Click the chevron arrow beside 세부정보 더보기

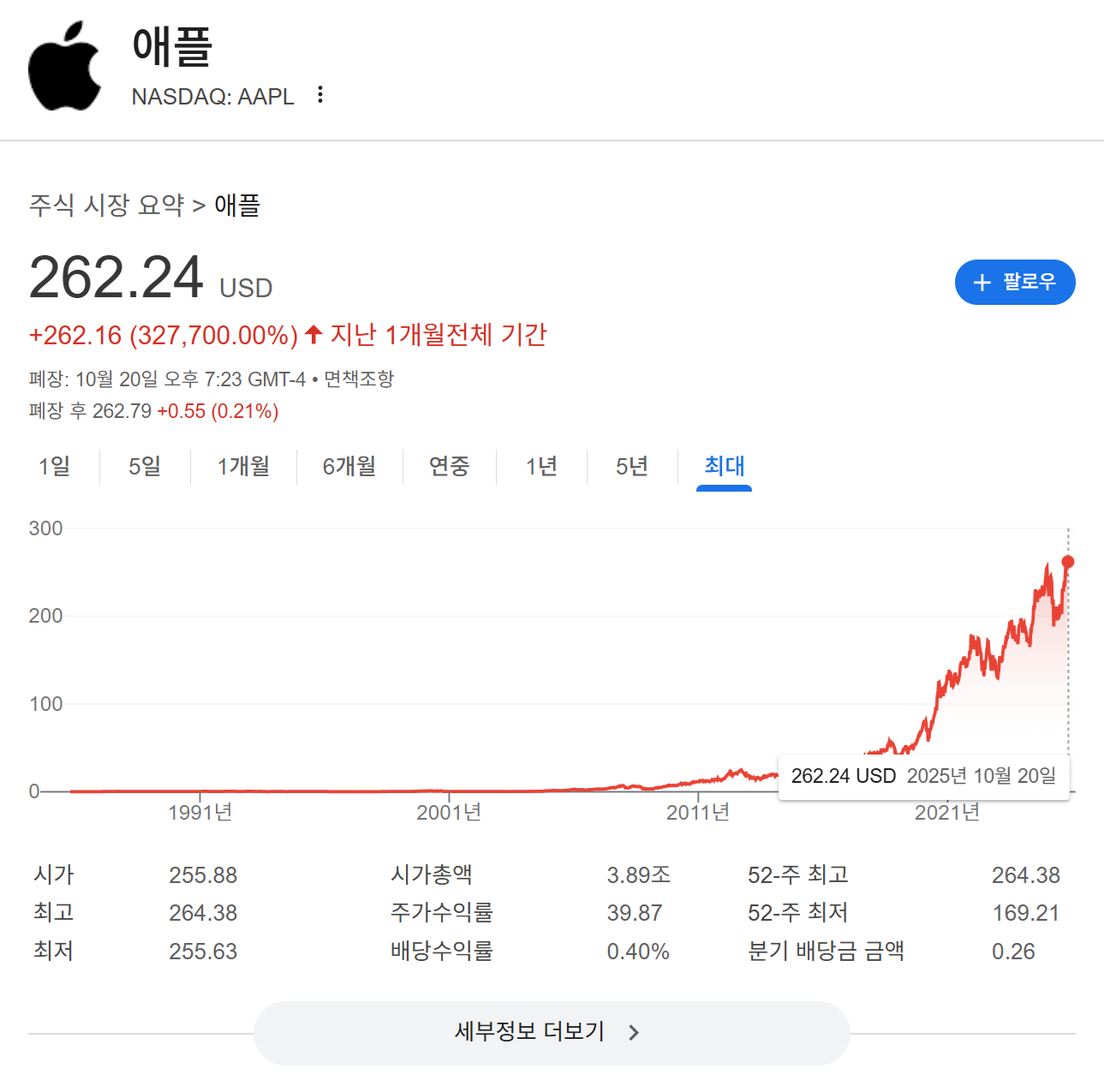634,1033
